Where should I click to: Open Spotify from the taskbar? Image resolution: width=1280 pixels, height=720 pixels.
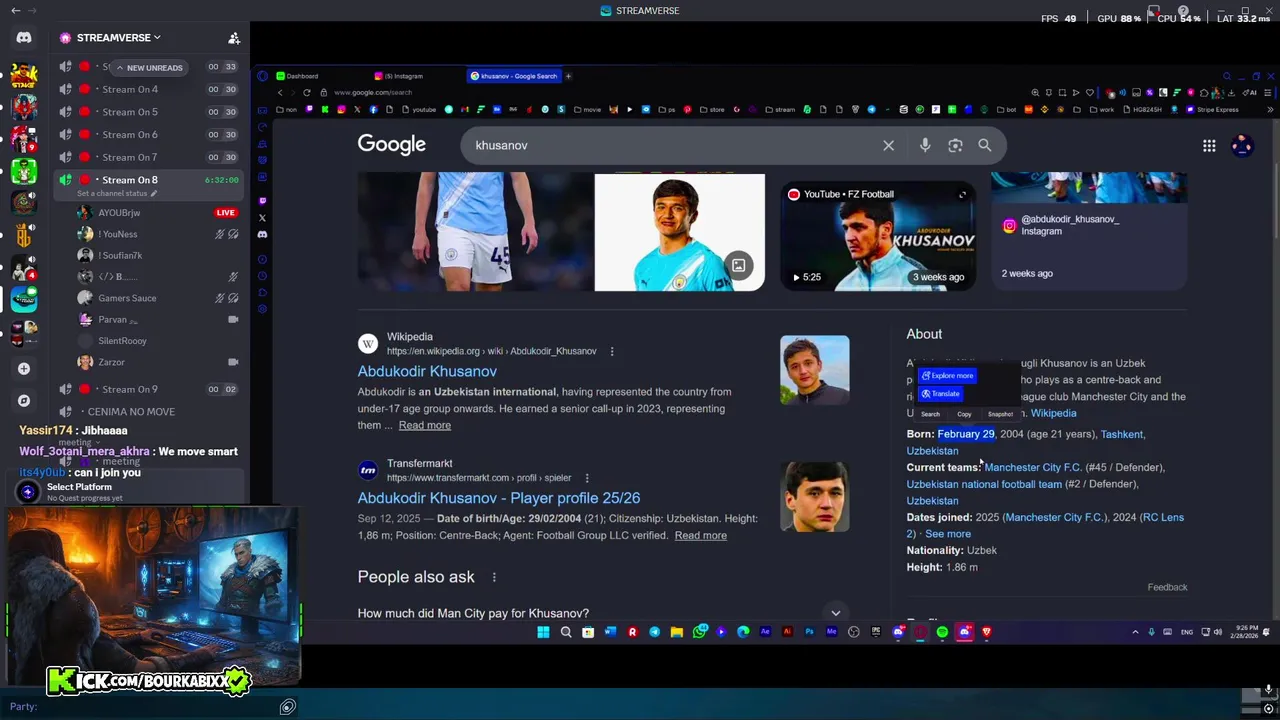(x=942, y=632)
